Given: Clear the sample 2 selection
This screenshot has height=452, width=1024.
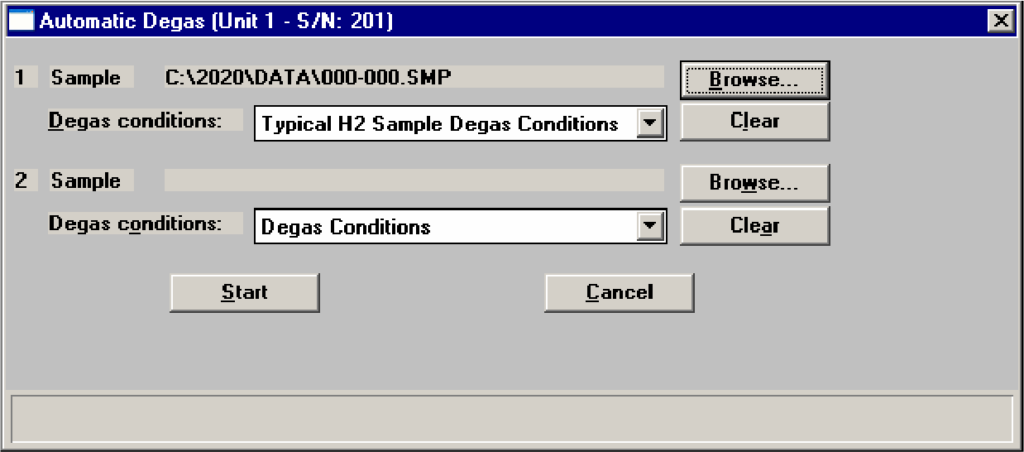Looking at the screenshot, I should [x=754, y=225].
